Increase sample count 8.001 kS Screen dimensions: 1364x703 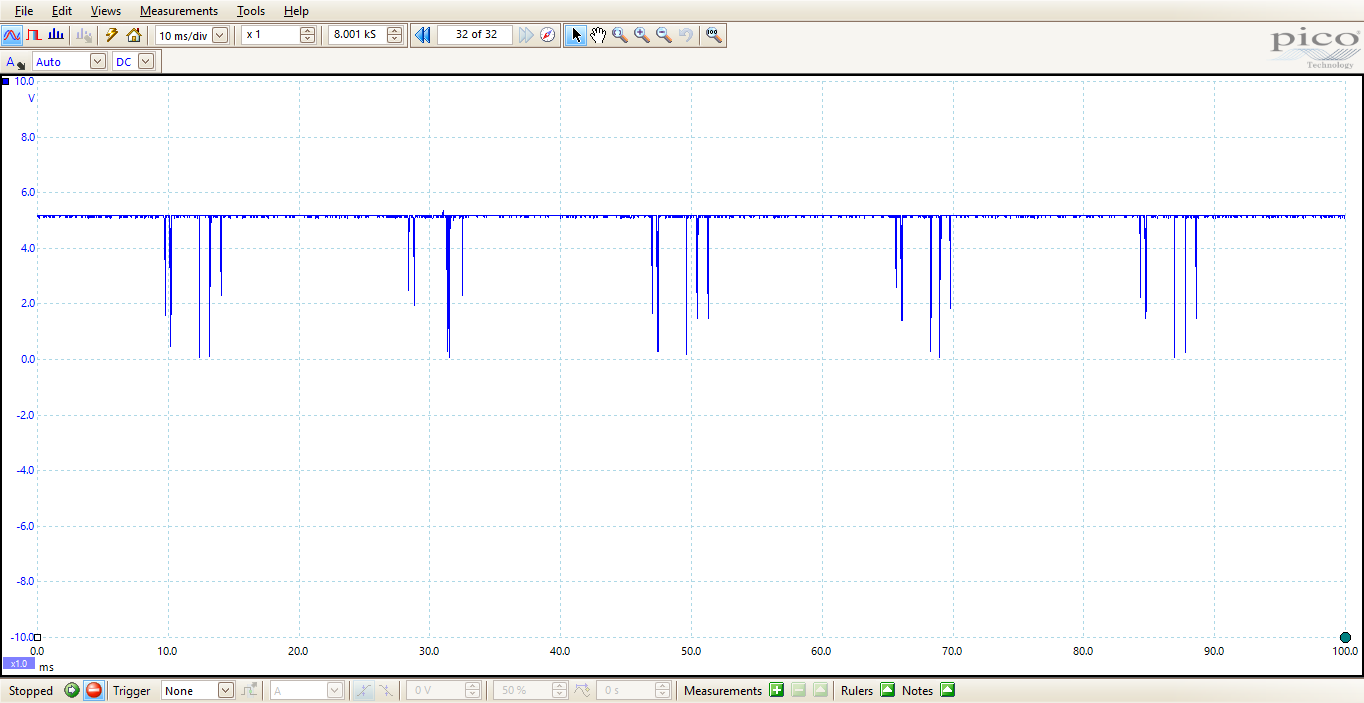click(x=395, y=30)
